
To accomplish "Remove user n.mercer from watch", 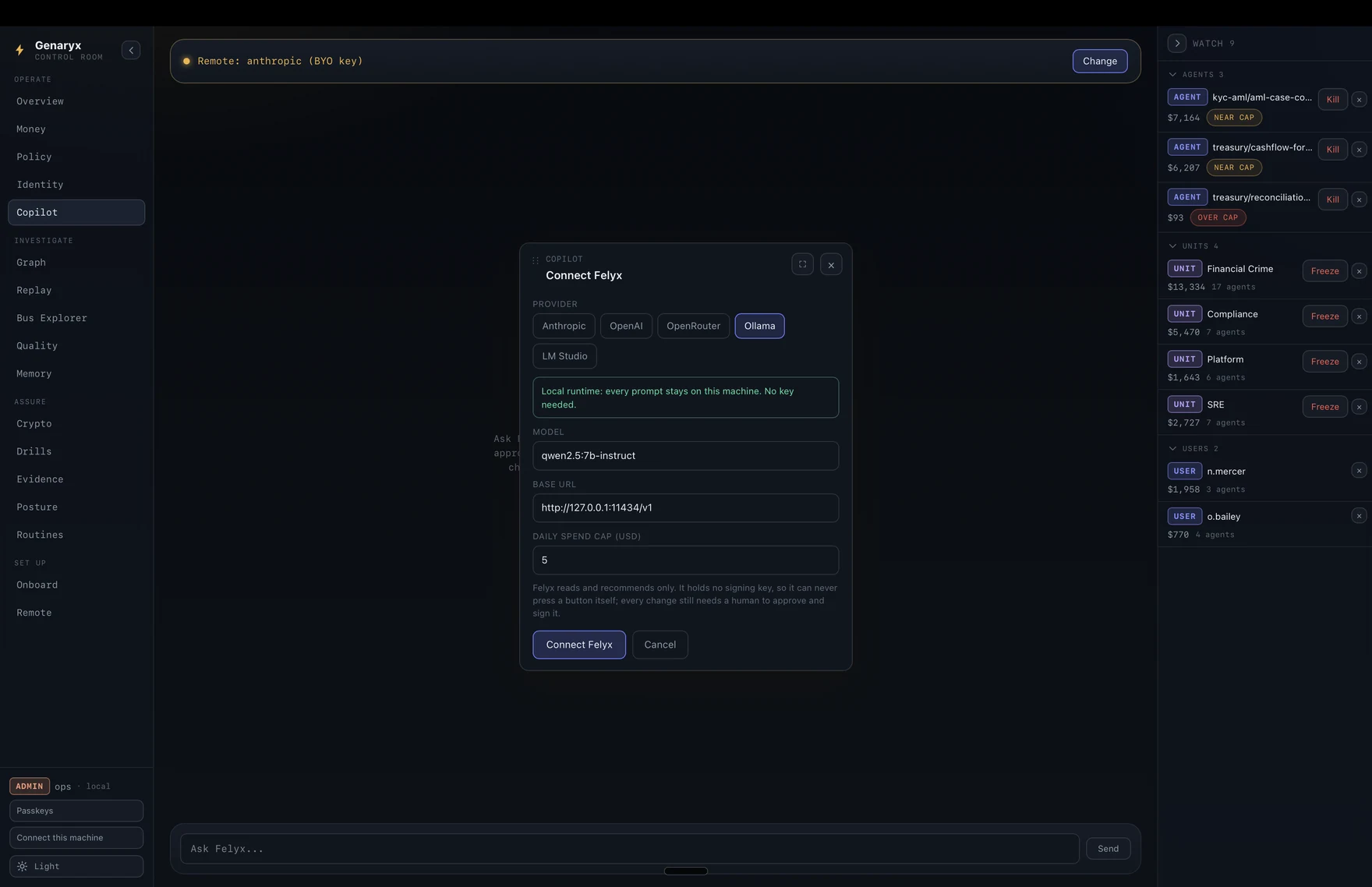I will (x=1359, y=471).
